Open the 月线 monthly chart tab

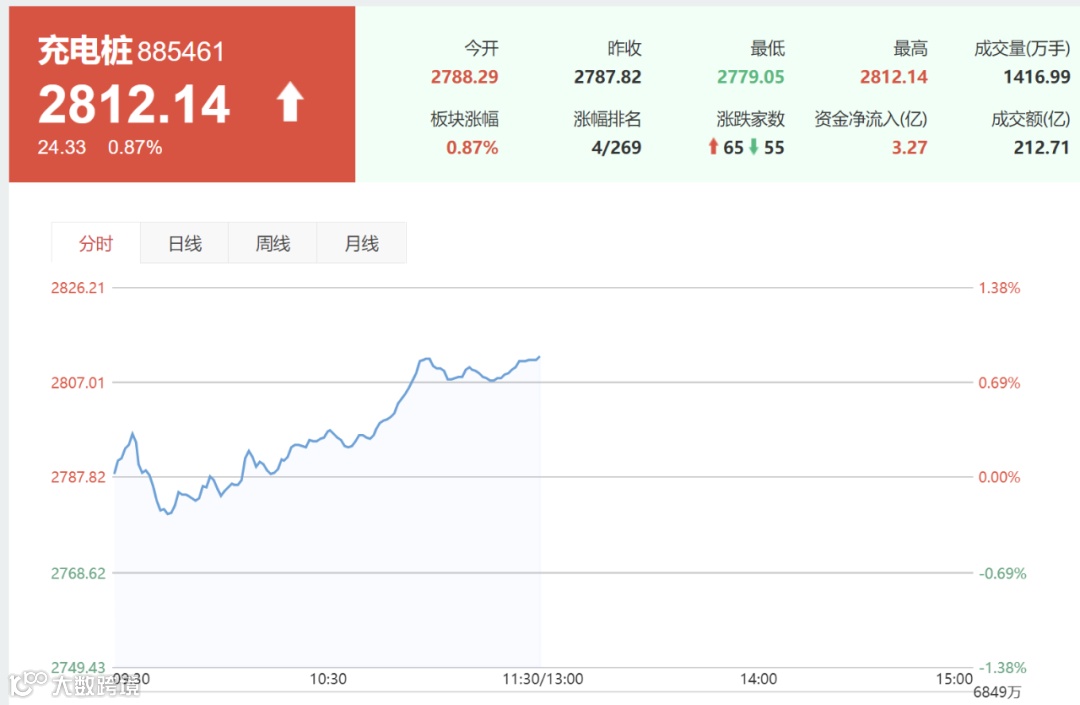pyautogui.click(x=362, y=243)
